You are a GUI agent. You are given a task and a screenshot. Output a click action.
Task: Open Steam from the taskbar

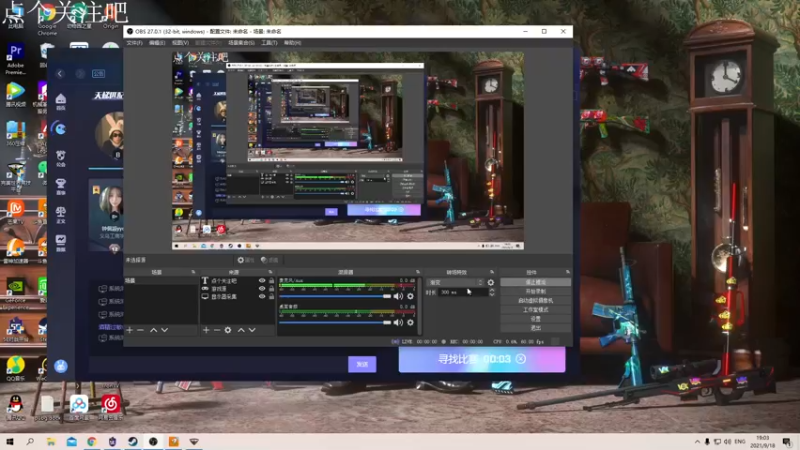click(x=133, y=441)
